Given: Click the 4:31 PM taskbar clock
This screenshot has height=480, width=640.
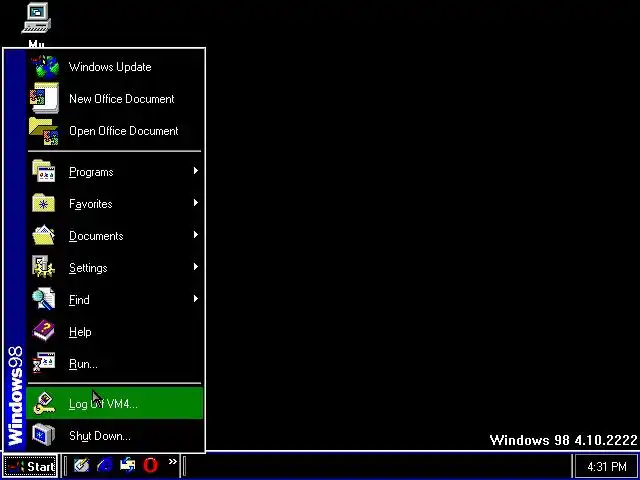Looking at the screenshot, I should point(607,466).
